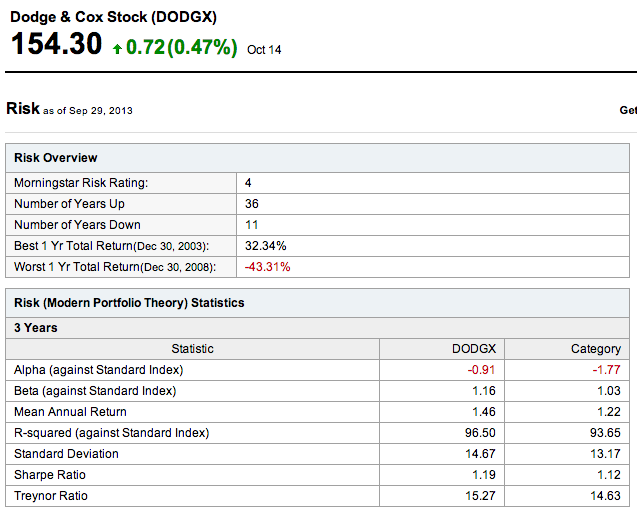Viewport: 637px width, 515px height.
Task: Click the Category R-squared value 93.65
Action: pyautogui.click(x=605, y=433)
